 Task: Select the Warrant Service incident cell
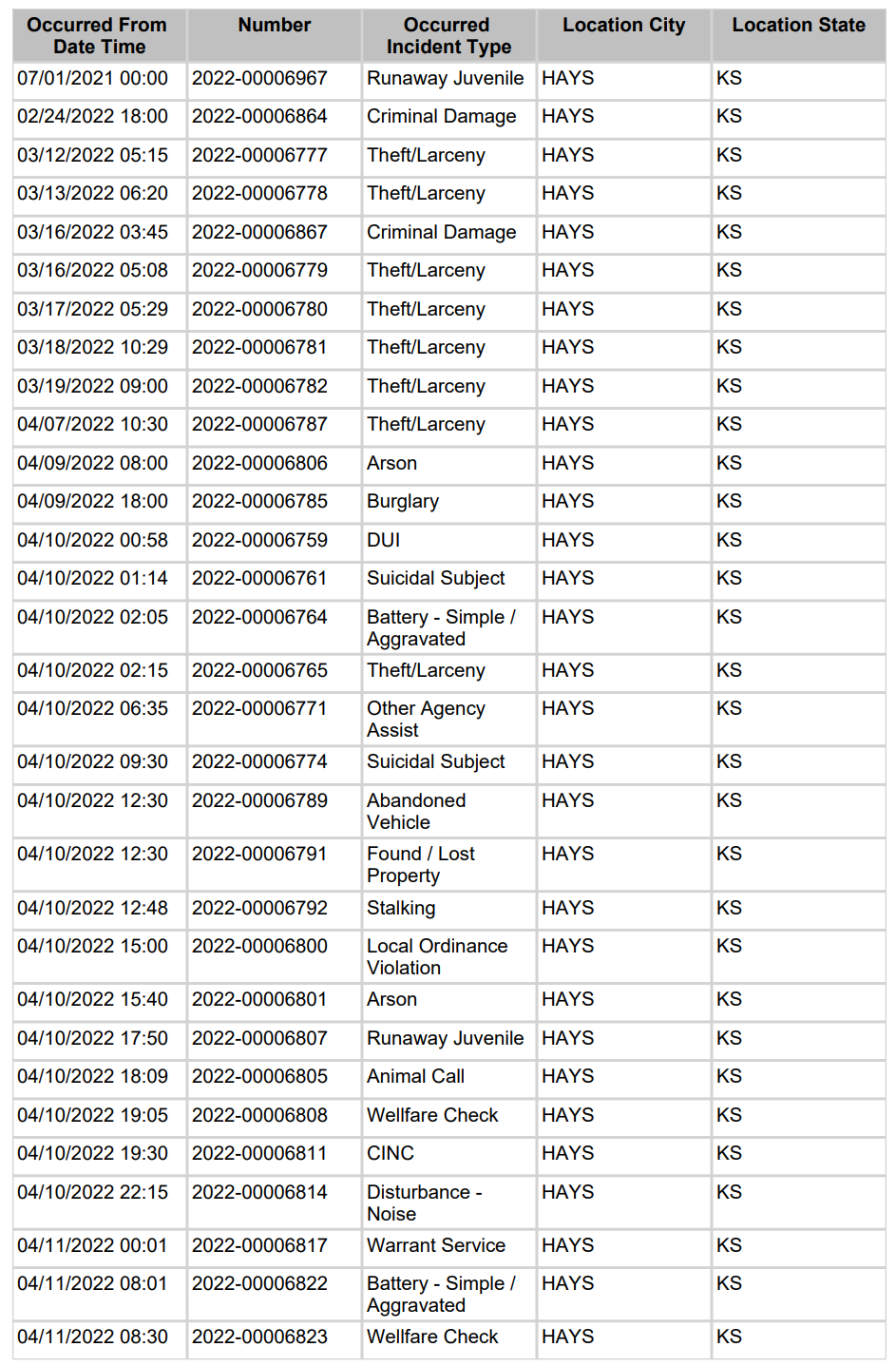pos(436,1246)
